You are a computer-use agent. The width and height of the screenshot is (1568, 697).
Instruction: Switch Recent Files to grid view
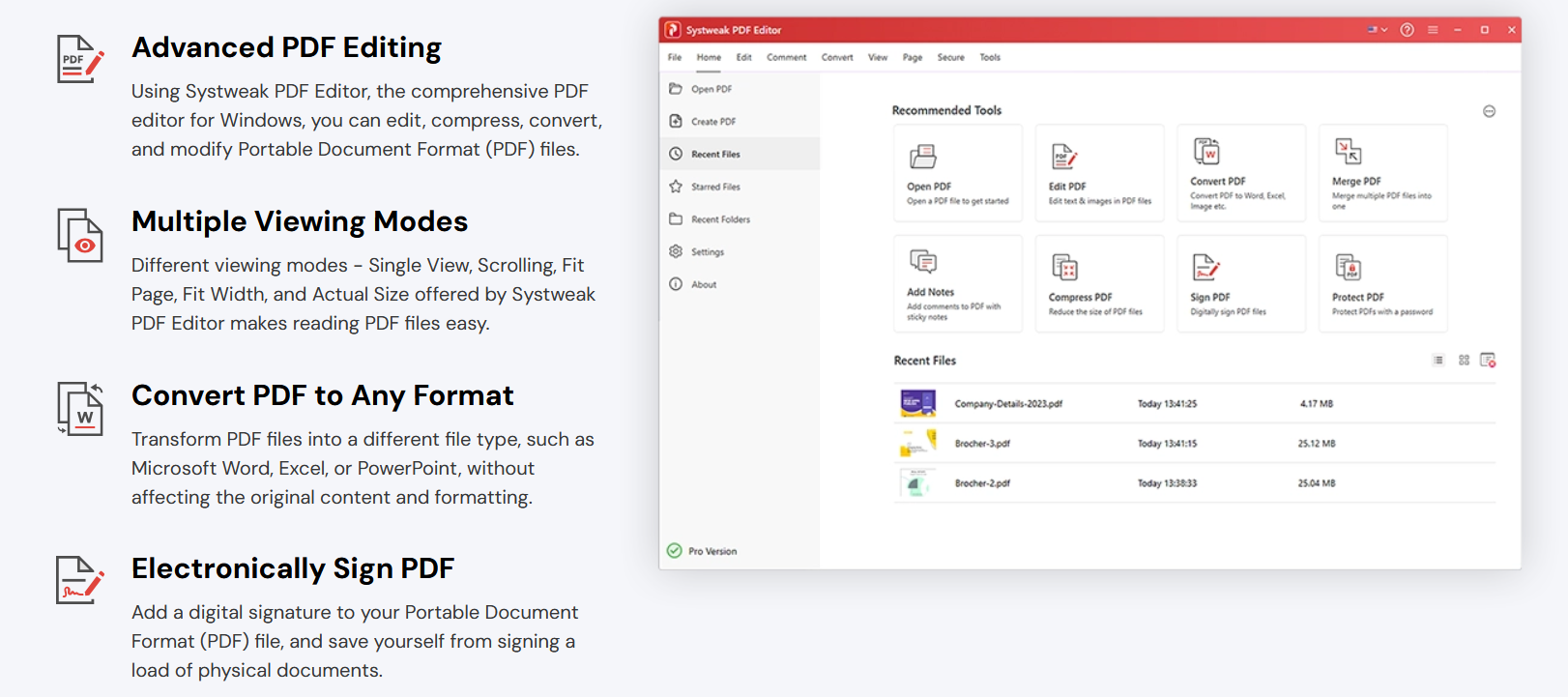click(1464, 361)
